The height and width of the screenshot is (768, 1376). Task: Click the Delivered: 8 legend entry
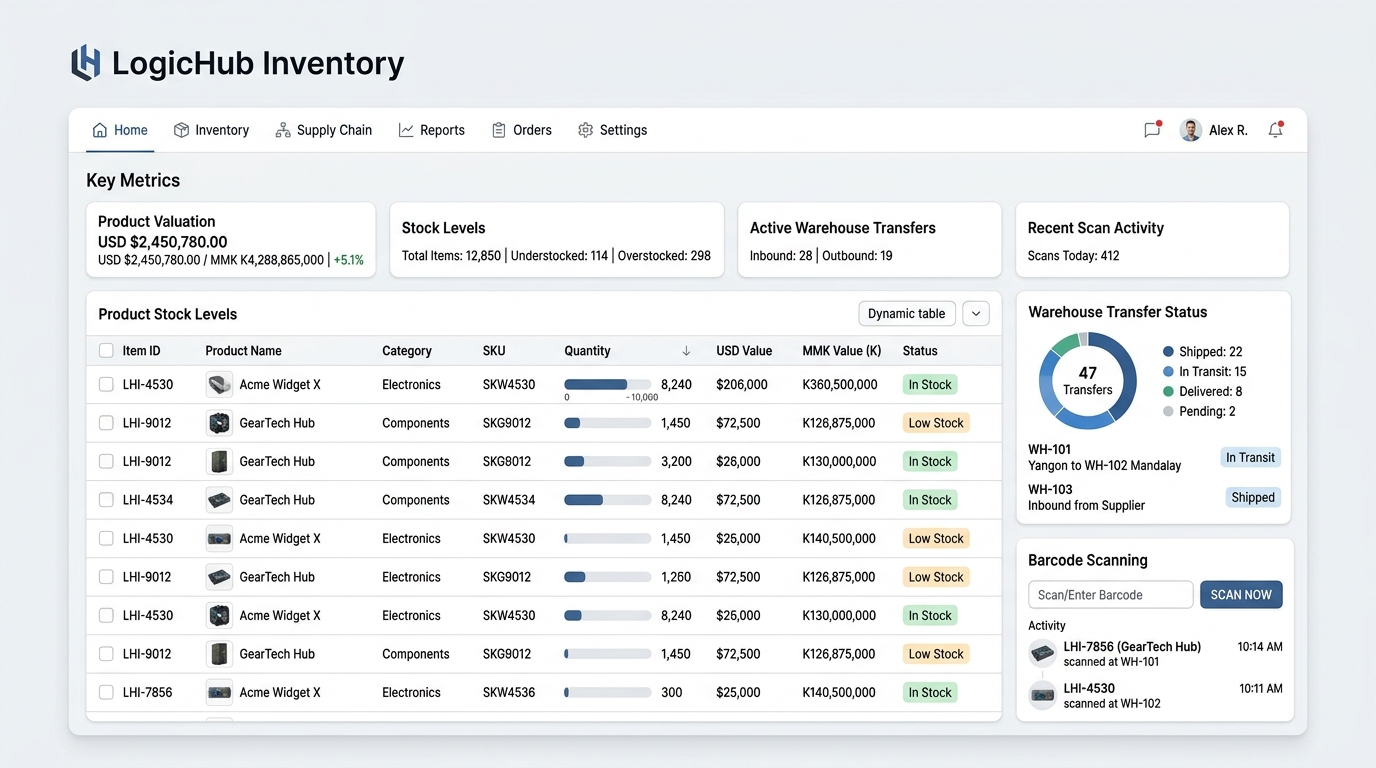pyautogui.click(x=1203, y=392)
